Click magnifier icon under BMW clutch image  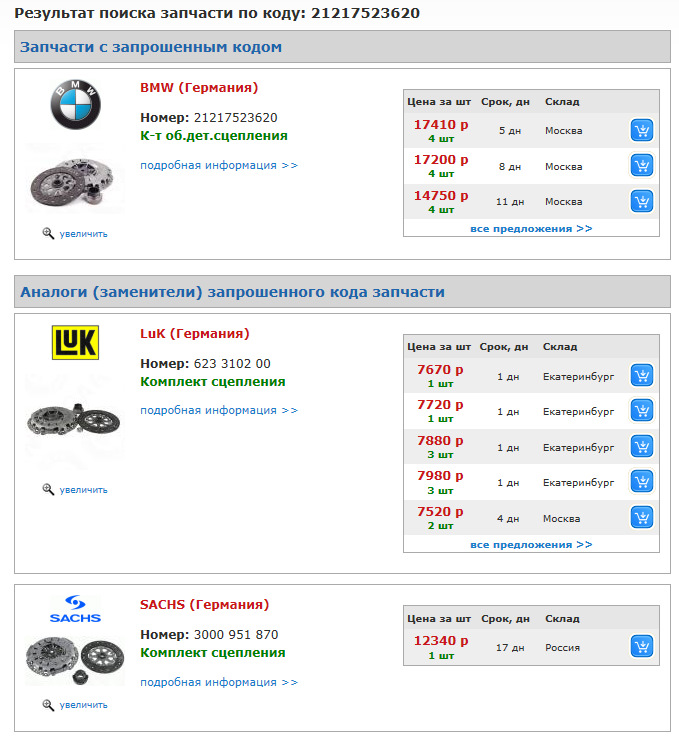tap(48, 233)
